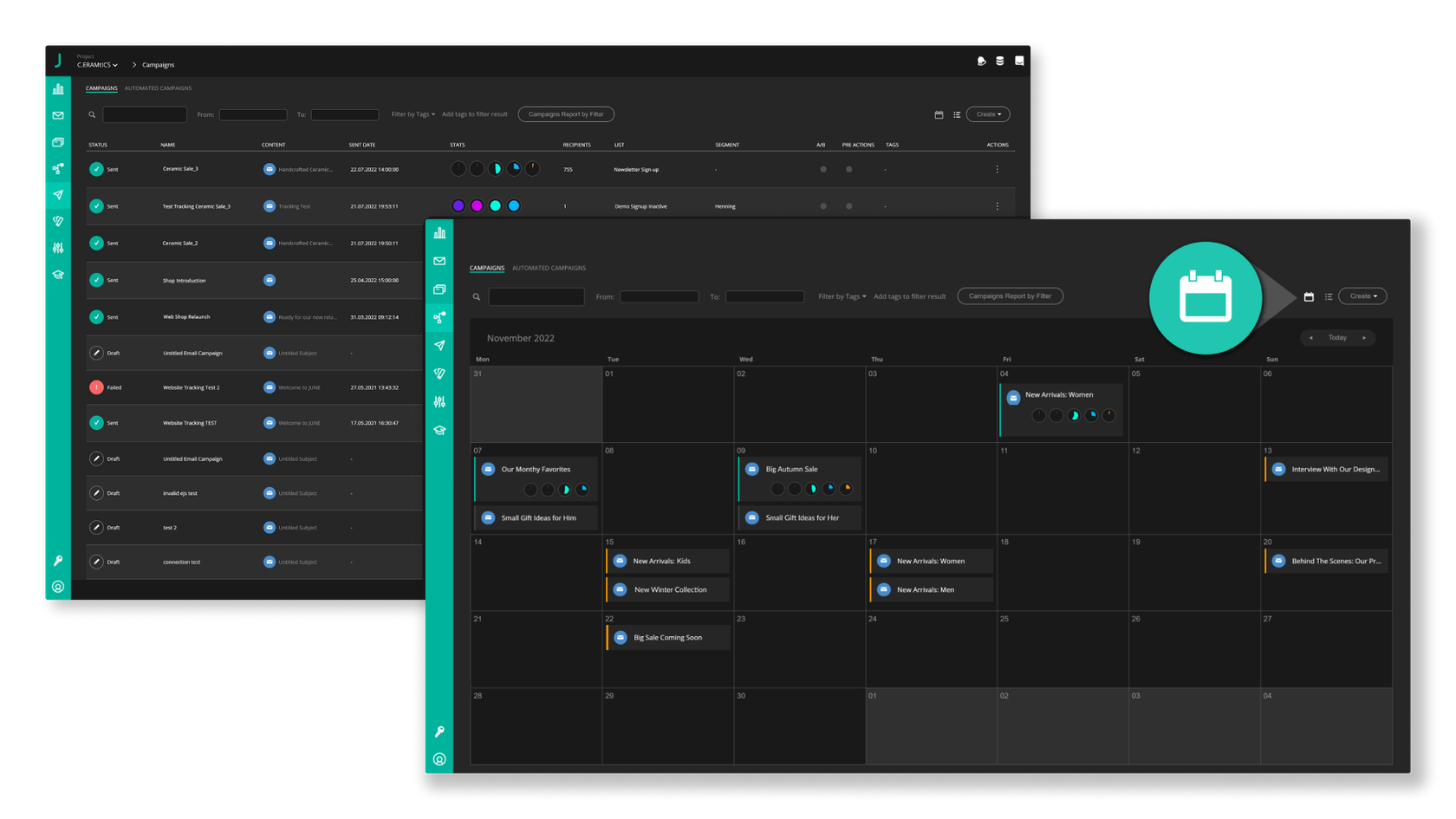Screen dimensions: 1456x819
Task: Open the user profile icon in back window sidebar
Action: tap(58, 587)
